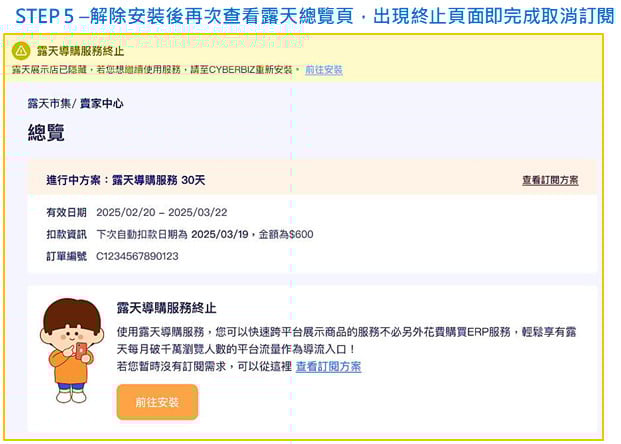This screenshot has width=621, height=444.
Task: Click the date range 2025/02/20 – 2025/03/22
Action: [160, 212]
